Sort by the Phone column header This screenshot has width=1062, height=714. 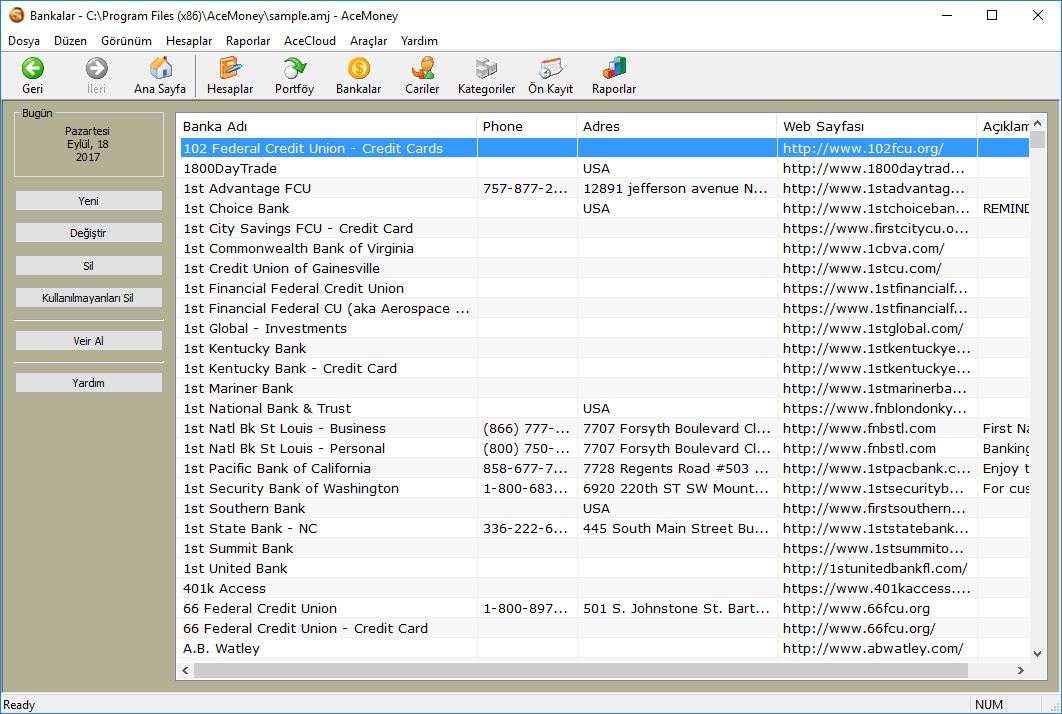pyautogui.click(x=527, y=126)
